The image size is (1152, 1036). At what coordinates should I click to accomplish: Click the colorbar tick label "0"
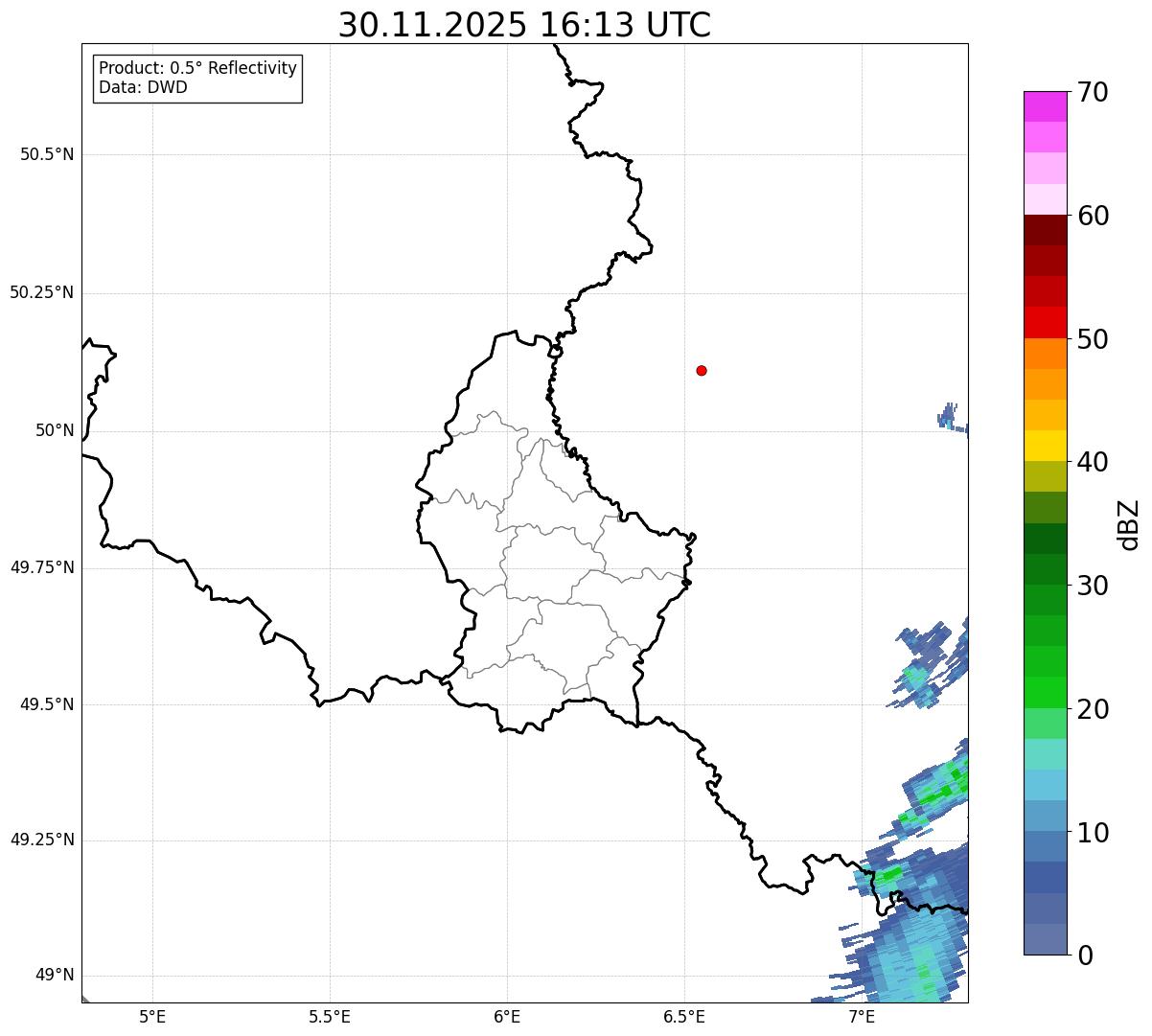1085,955
